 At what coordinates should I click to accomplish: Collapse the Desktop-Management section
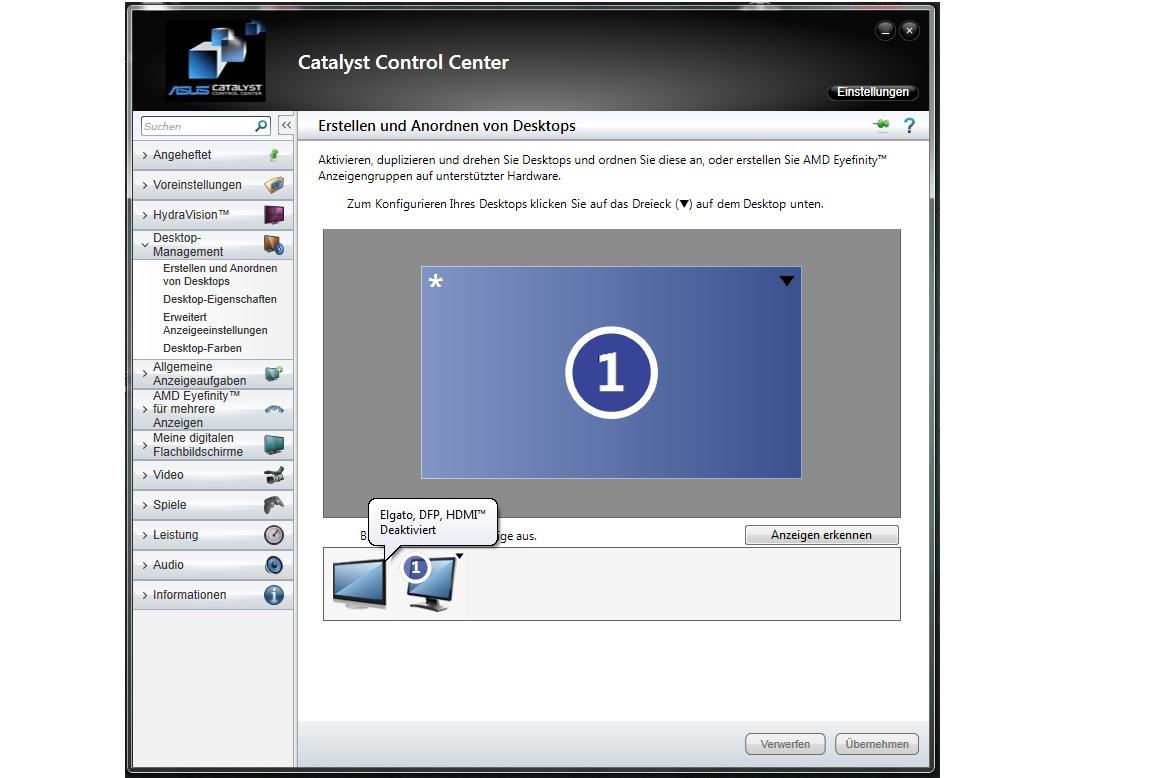click(x=213, y=245)
